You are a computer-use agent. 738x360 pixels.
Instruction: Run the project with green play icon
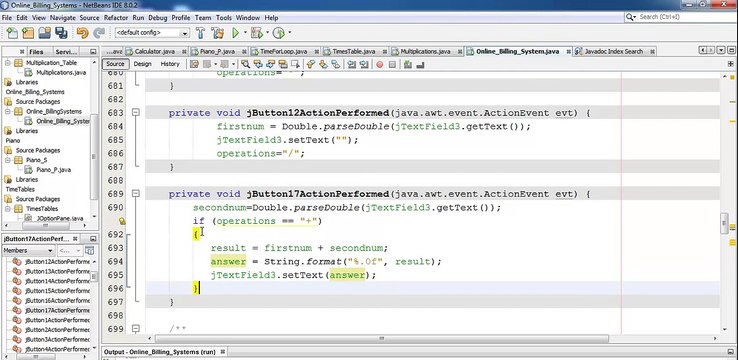point(235,33)
